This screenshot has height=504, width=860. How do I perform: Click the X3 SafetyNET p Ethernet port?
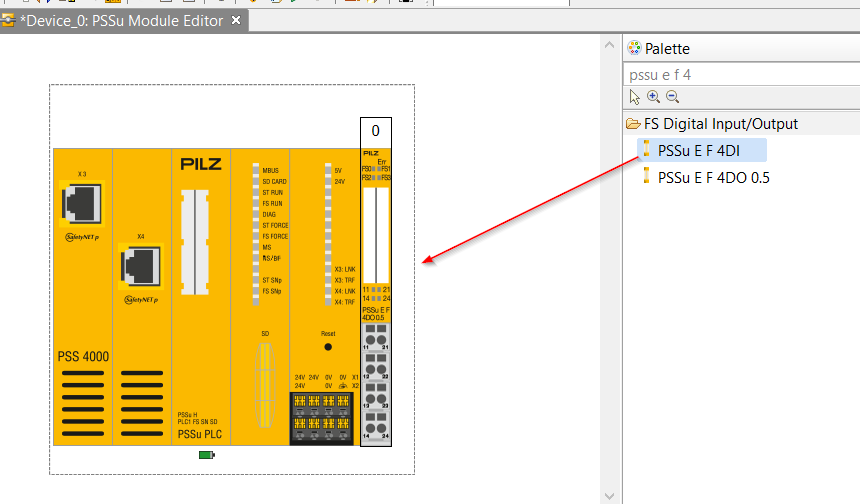[82, 203]
